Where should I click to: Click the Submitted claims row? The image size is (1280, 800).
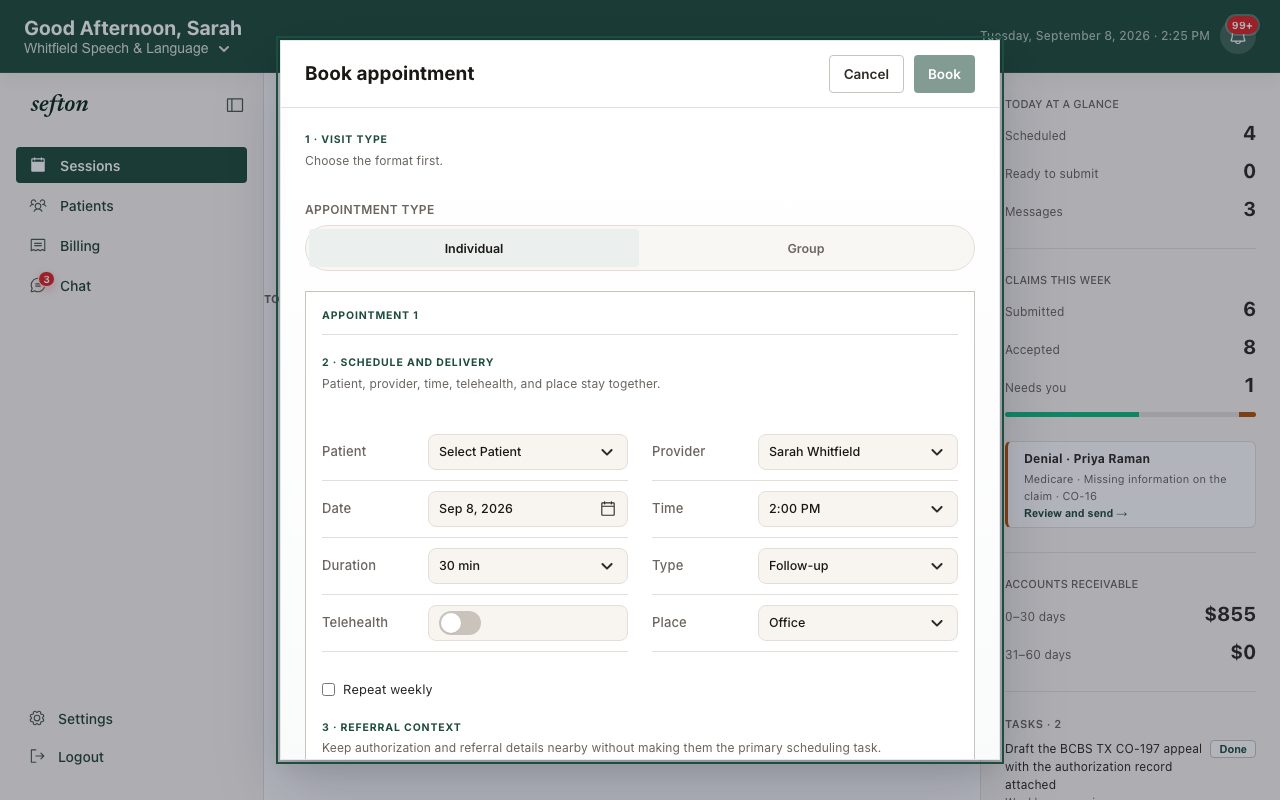click(1130, 311)
